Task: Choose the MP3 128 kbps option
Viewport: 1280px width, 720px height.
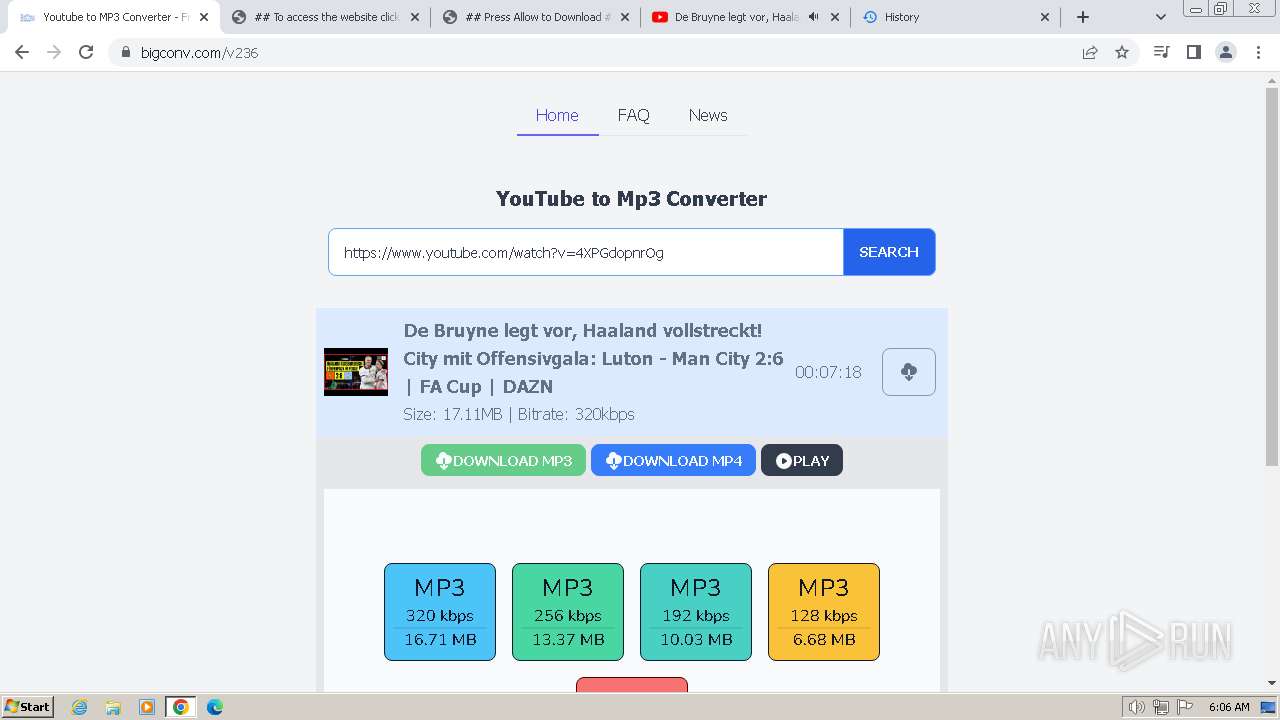Action: point(824,612)
